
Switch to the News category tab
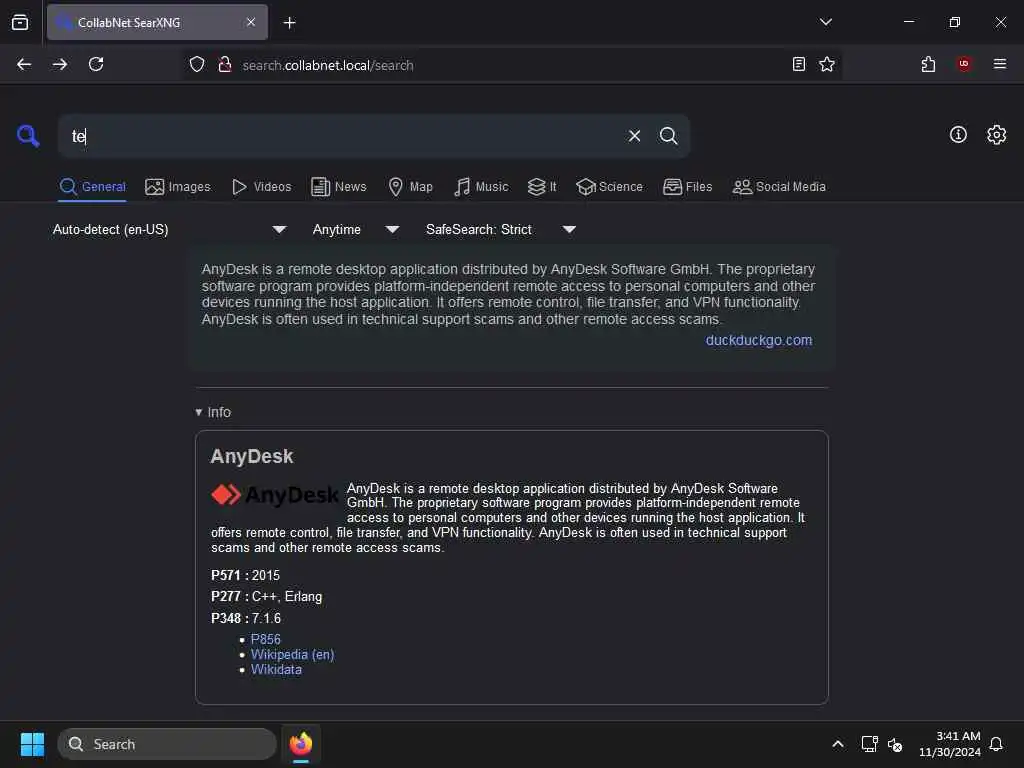[x=339, y=187]
